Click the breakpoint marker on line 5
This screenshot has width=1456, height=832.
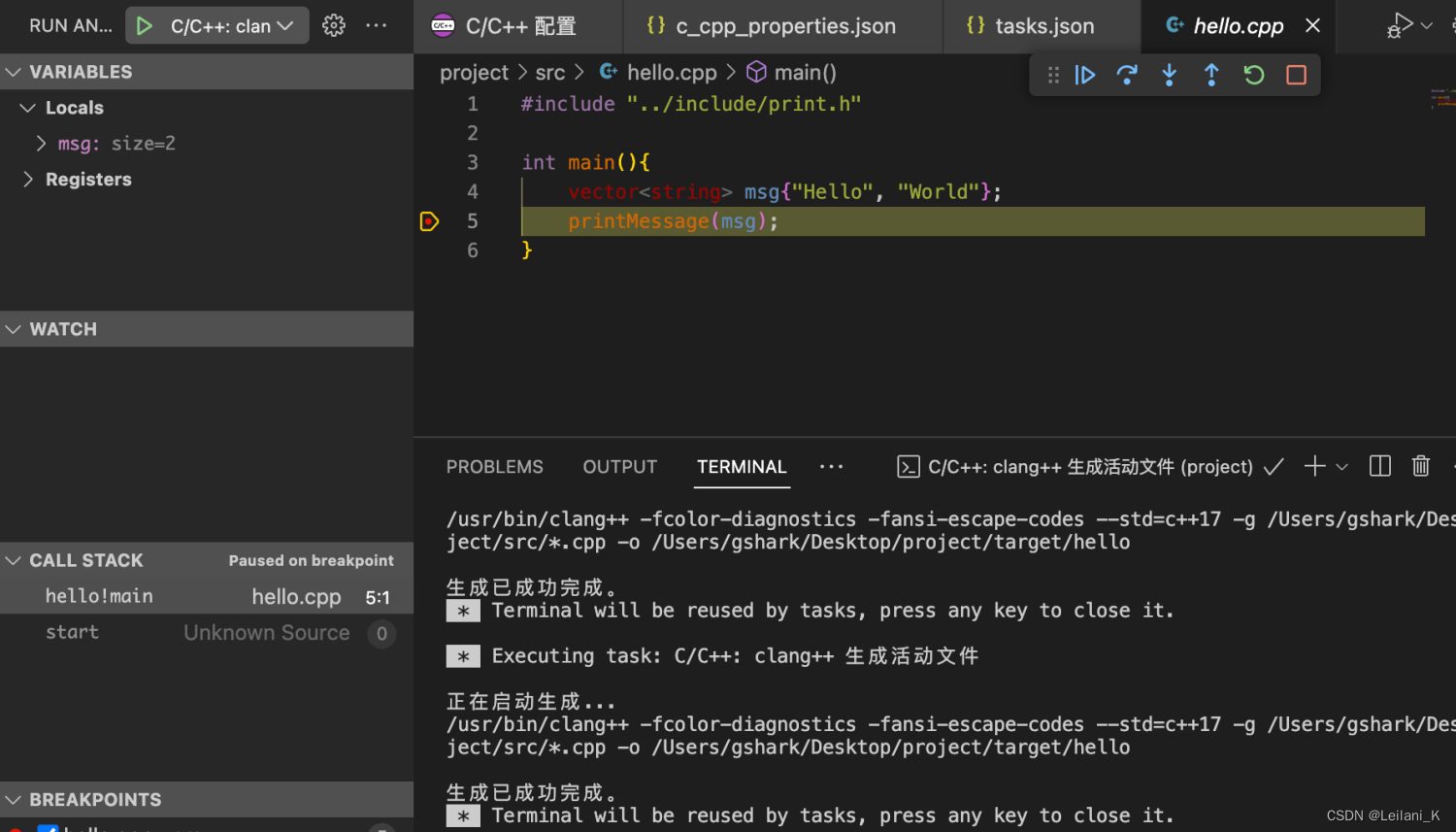(x=429, y=221)
